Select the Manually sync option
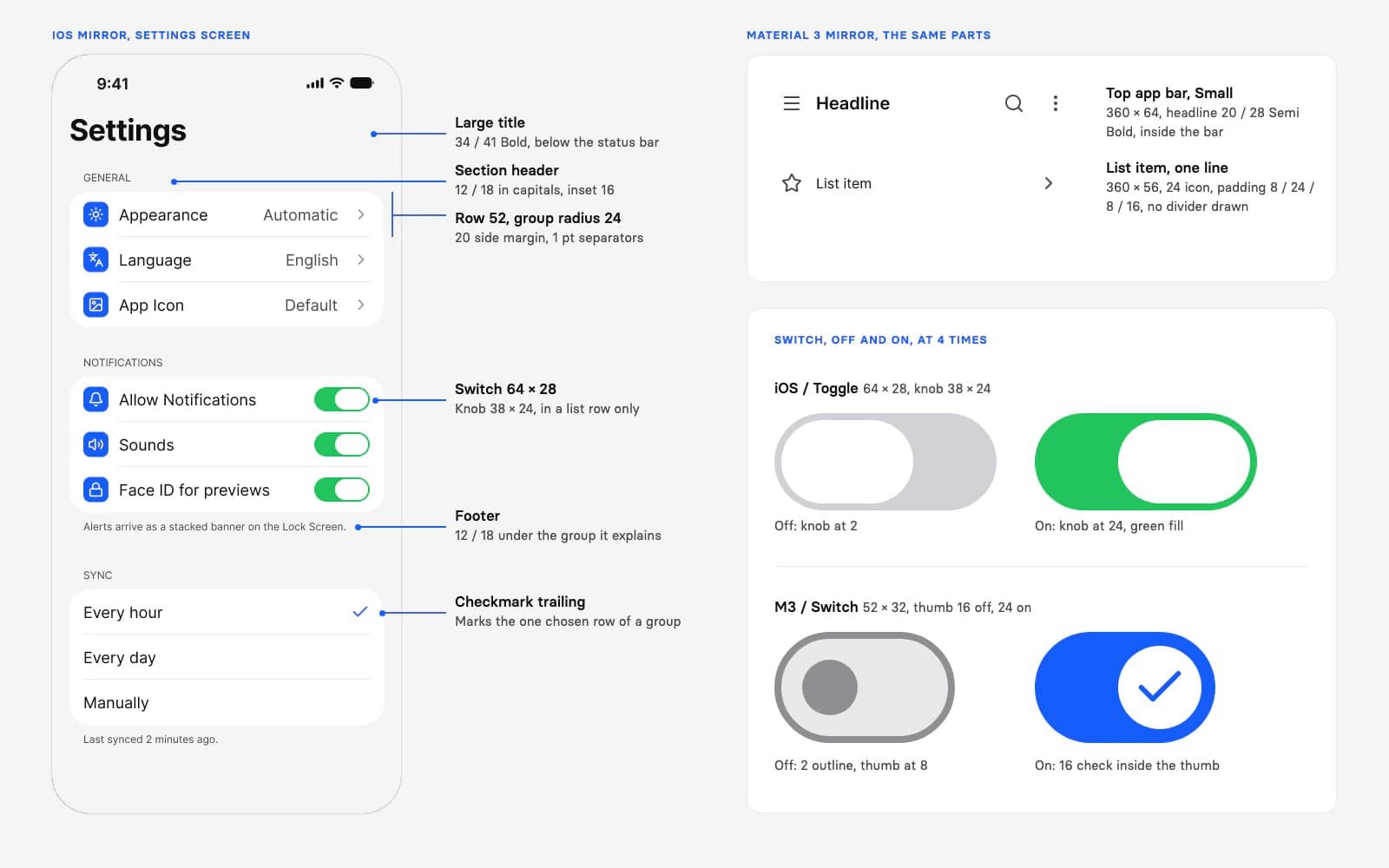 tap(227, 702)
